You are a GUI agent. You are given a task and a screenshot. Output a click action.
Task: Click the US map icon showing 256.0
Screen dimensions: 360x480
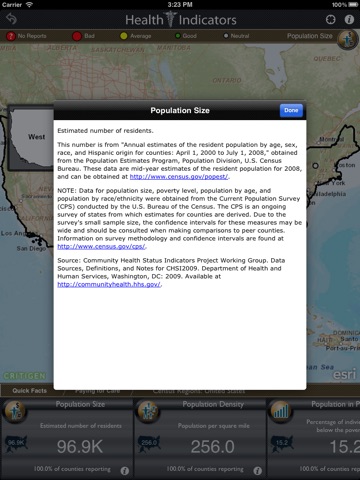149,443
